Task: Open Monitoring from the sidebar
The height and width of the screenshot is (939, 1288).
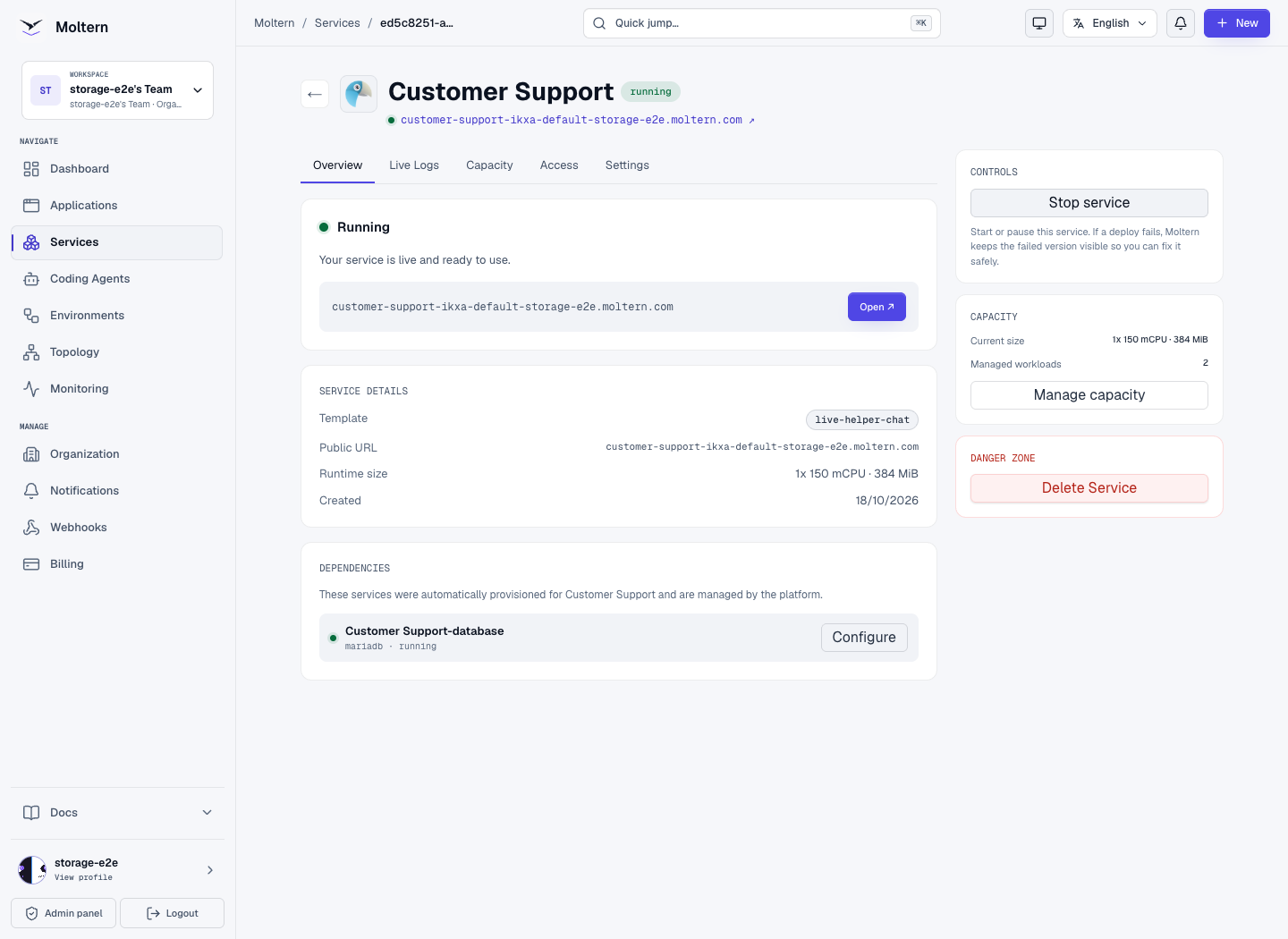Action: pos(116,389)
